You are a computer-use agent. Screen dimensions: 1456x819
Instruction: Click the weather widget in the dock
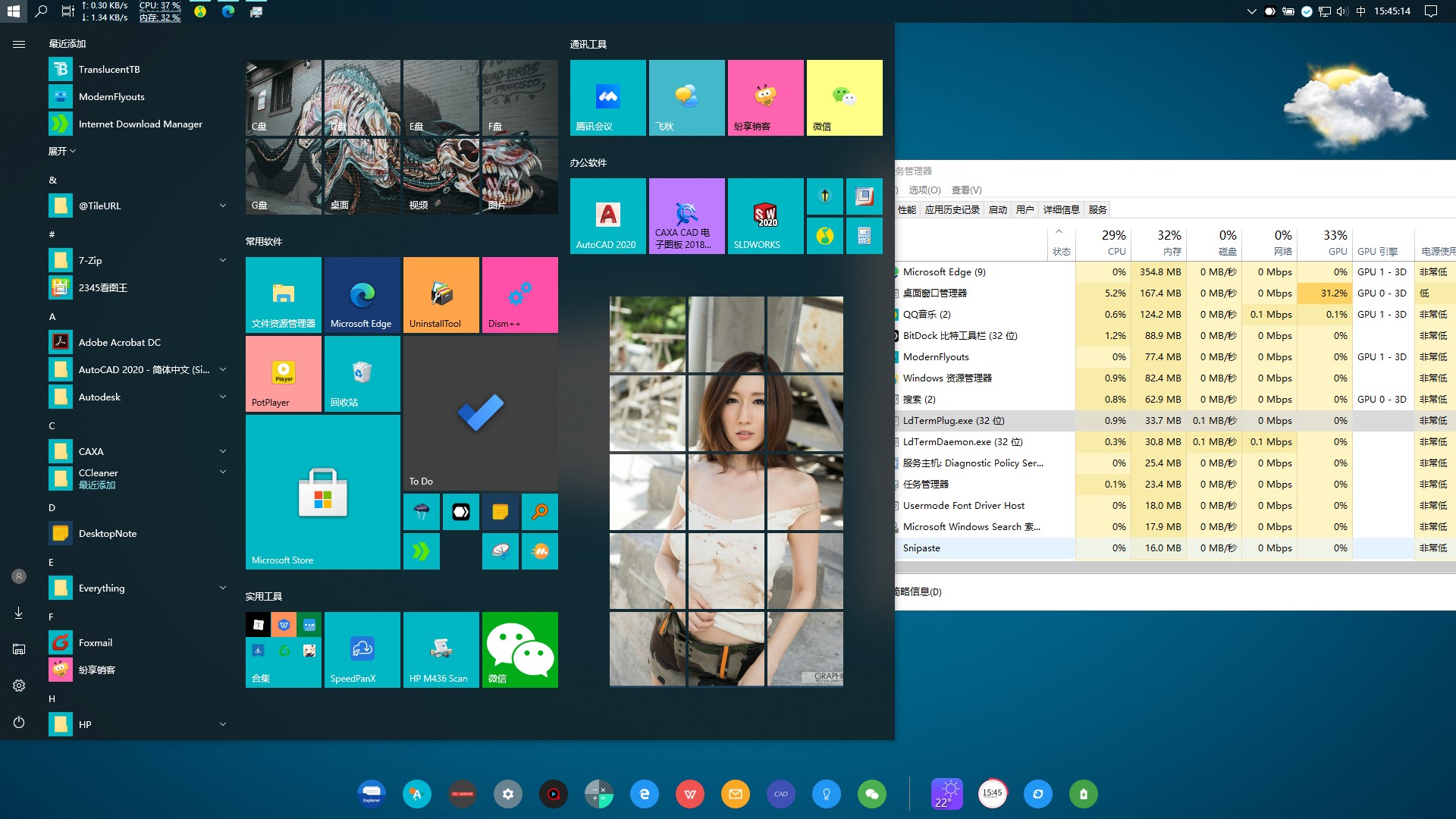[947, 794]
